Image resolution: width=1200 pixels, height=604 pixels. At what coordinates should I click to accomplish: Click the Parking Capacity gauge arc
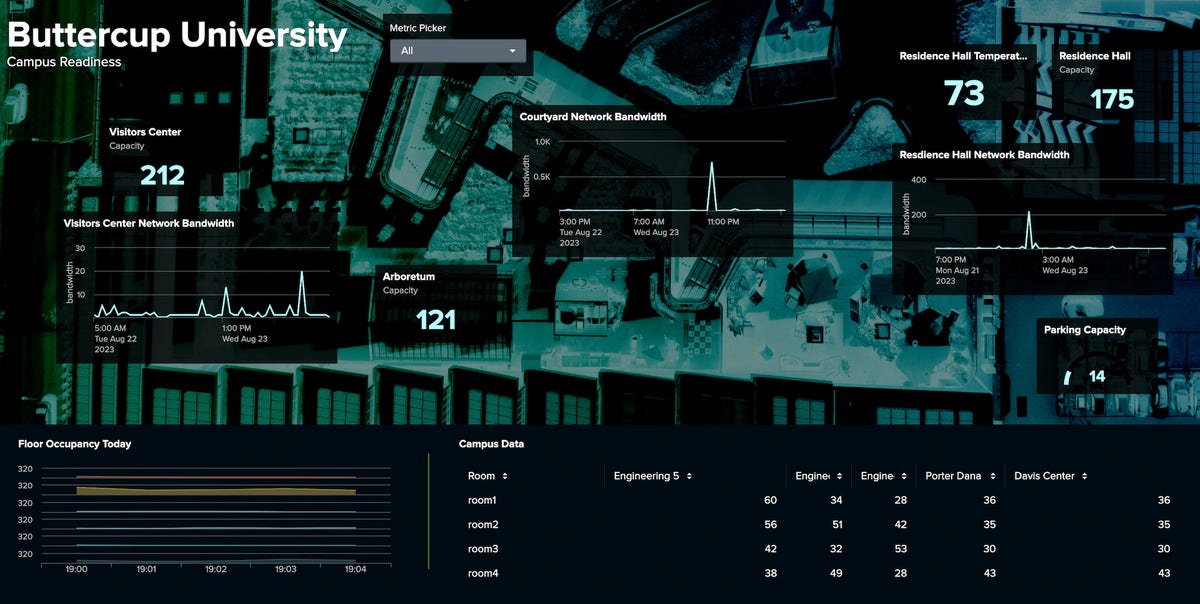(1067, 377)
